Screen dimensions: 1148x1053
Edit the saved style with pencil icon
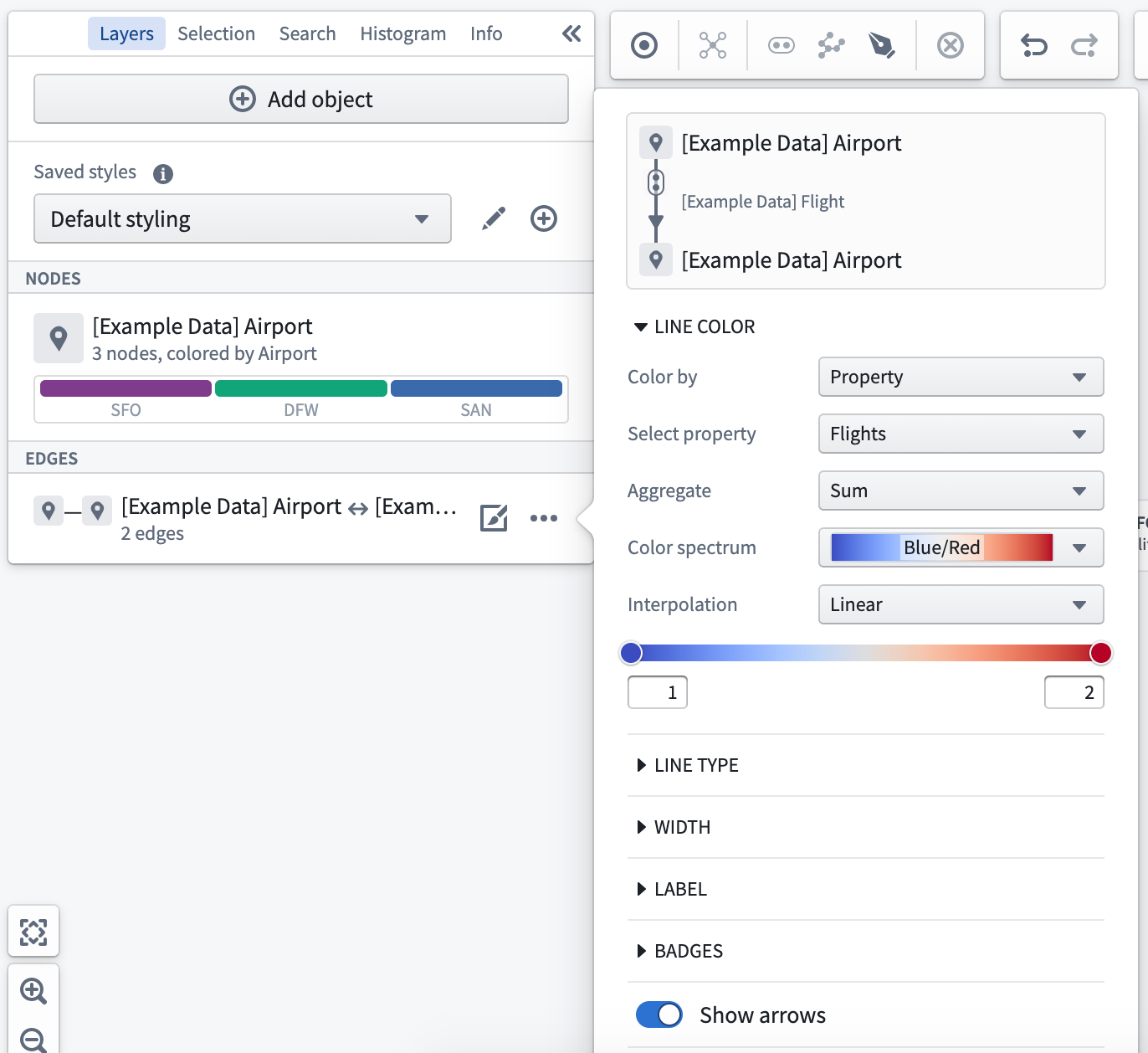pos(494,218)
